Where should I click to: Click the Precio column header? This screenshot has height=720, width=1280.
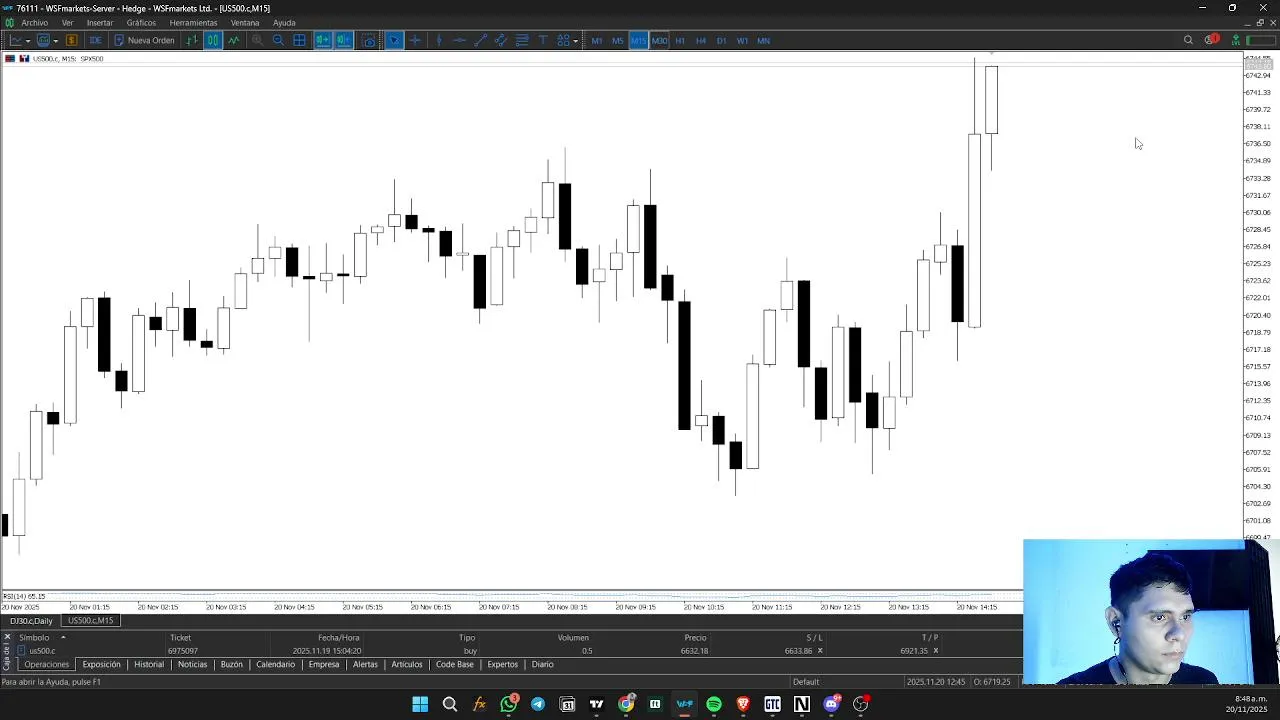pos(695,638)
